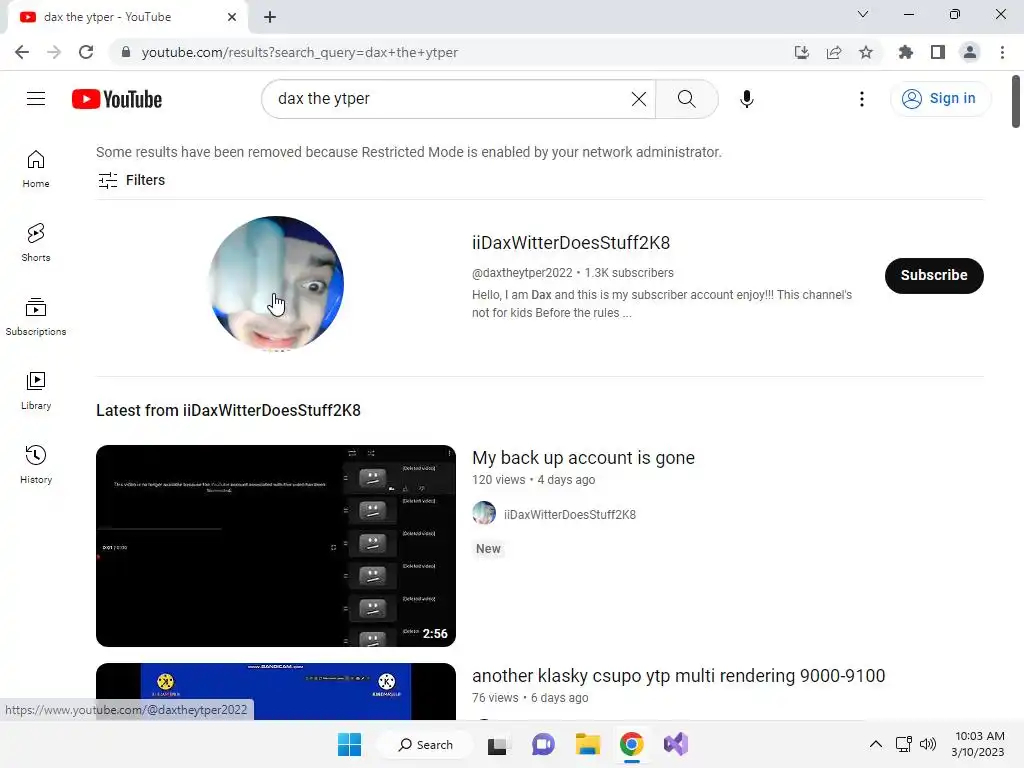1024x768 pixels.
Task: Click the channel description starting 'Hello, I am Dax'
Action: pyautogui.click(x=662, y=304)
